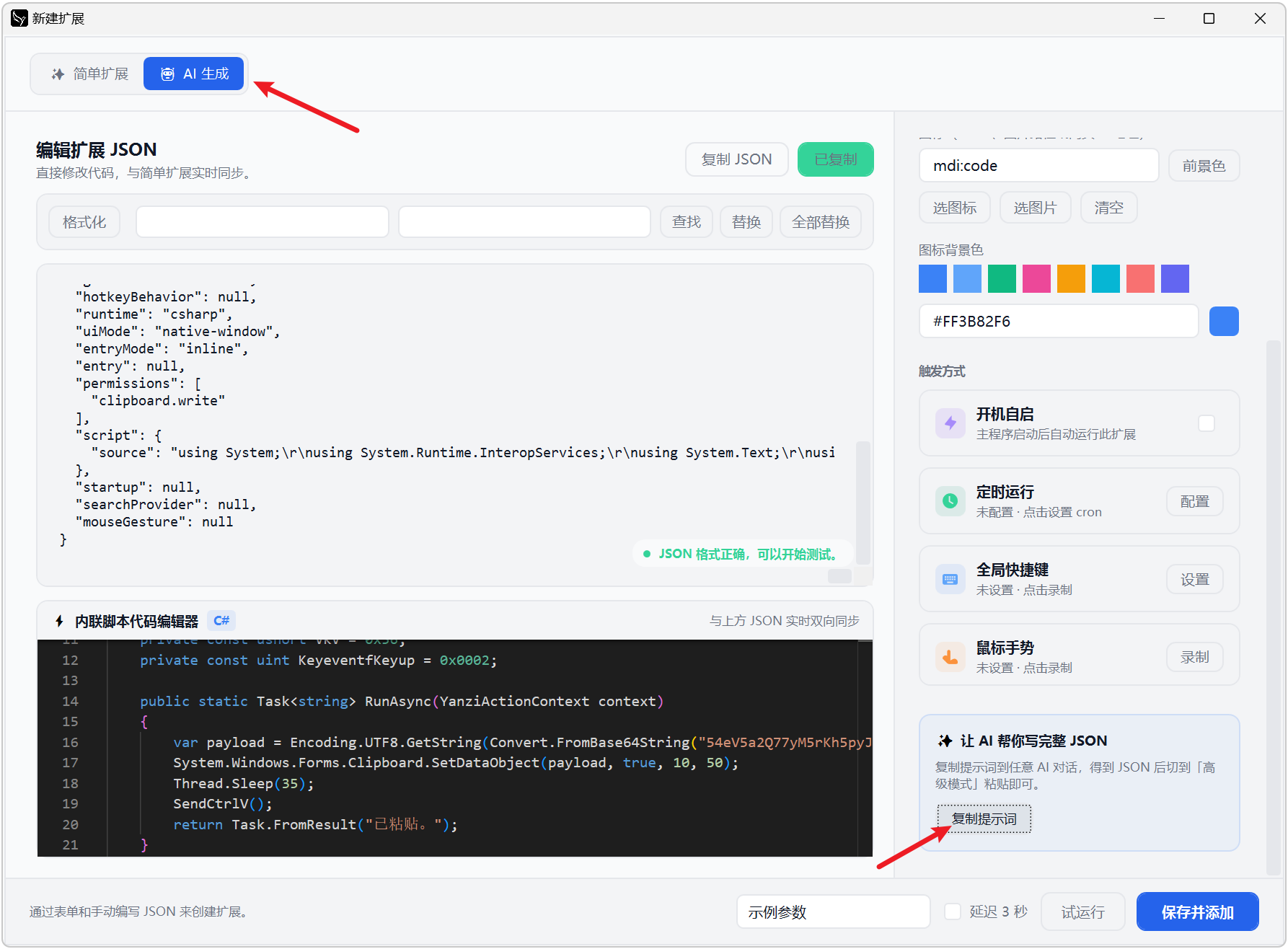
Task: Click the "runtime": "csharp" line
Action: tap(154, 314)
